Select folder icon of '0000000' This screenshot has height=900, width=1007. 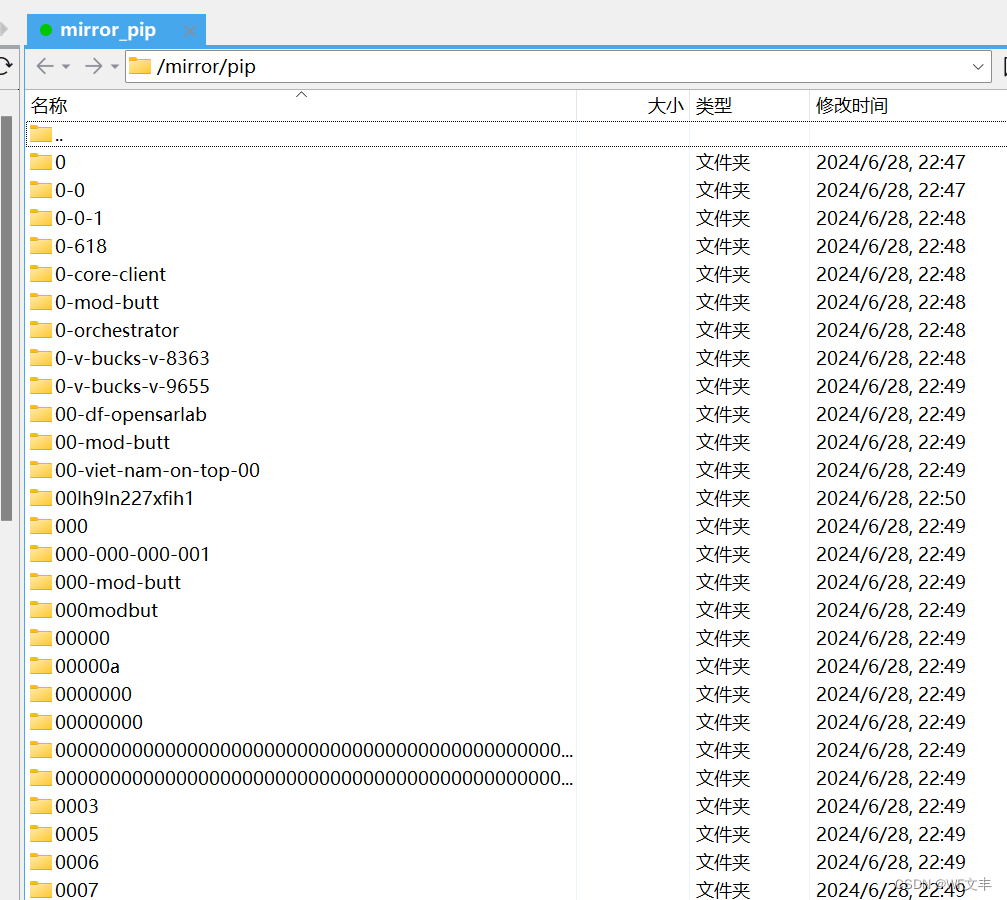[40, 694]
